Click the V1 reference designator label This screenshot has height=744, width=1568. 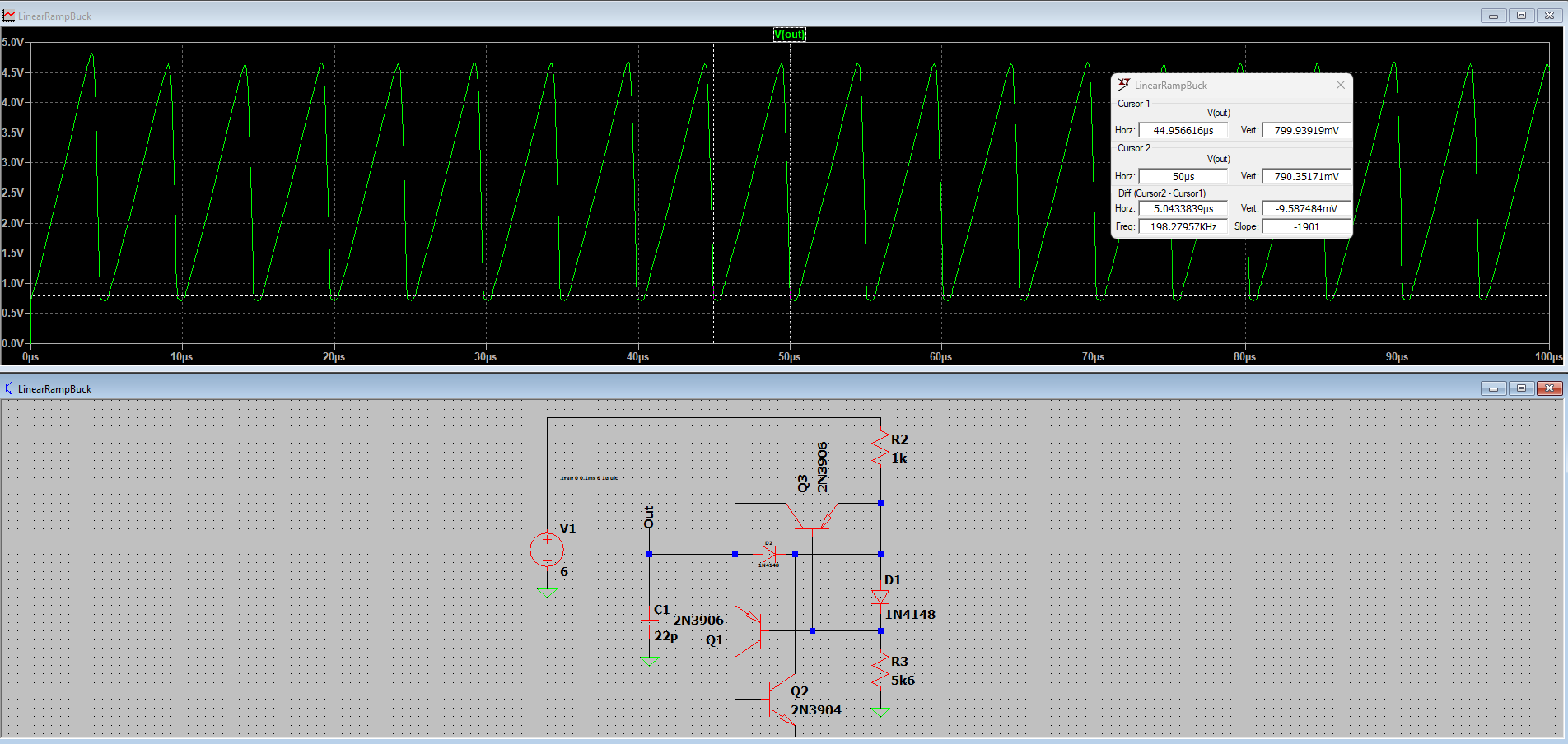click(x=567, y=529)
